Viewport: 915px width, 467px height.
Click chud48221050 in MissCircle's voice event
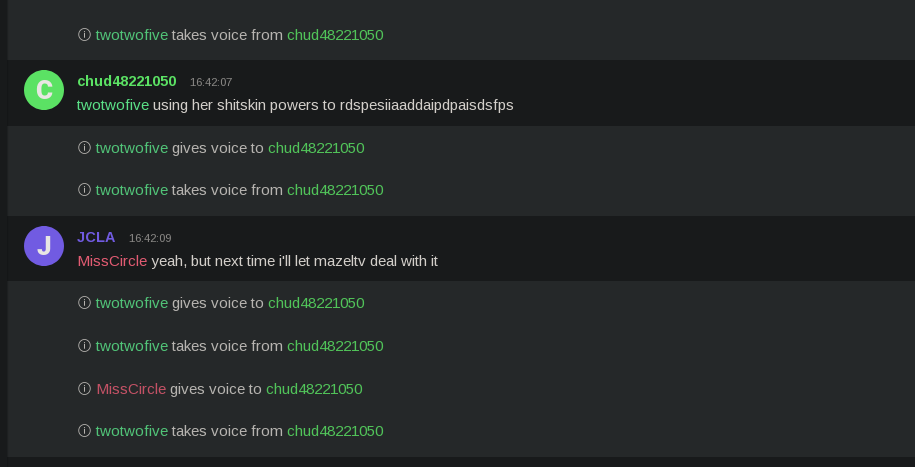pos(314,389)
